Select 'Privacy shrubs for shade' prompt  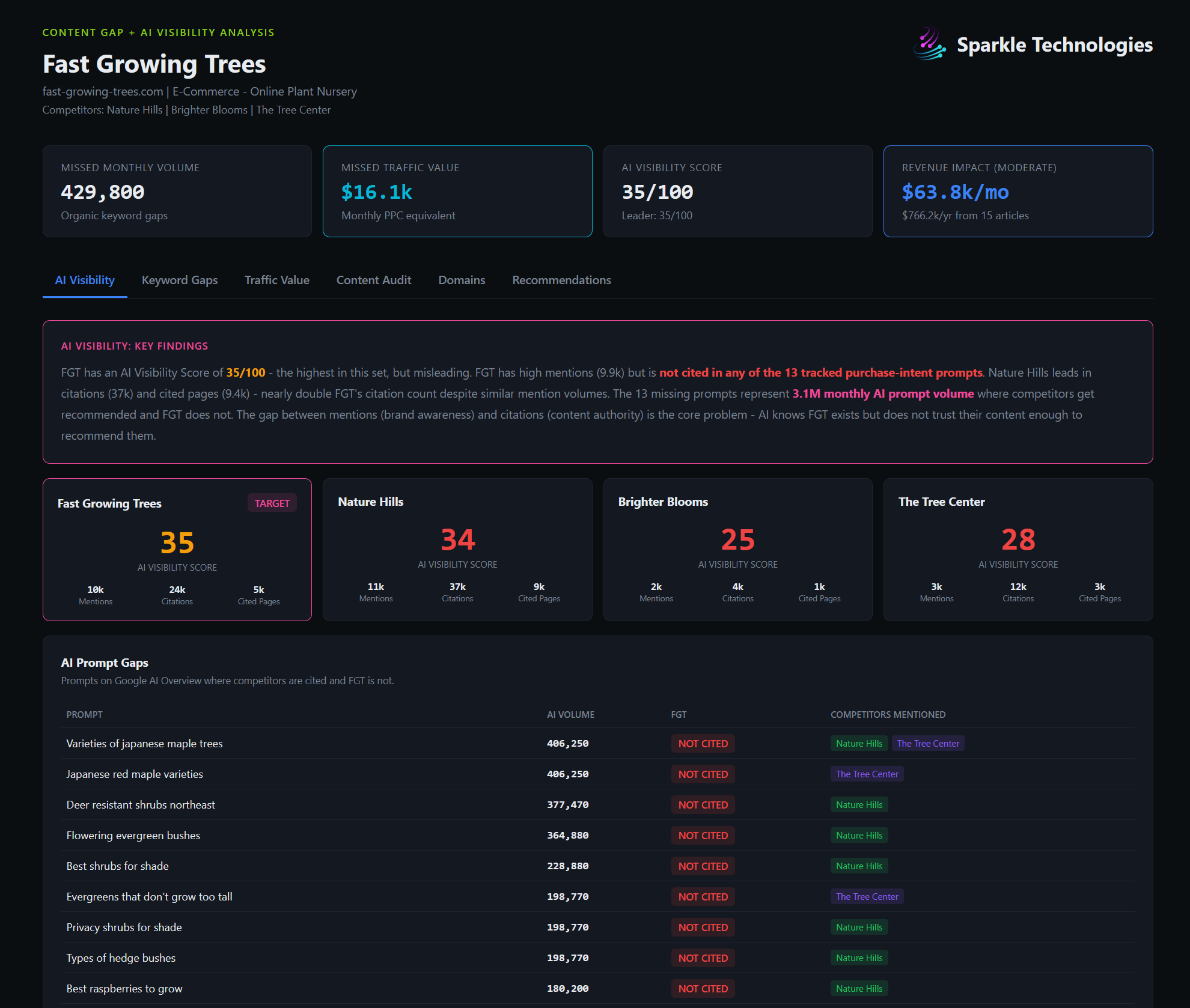coord(124,928)
